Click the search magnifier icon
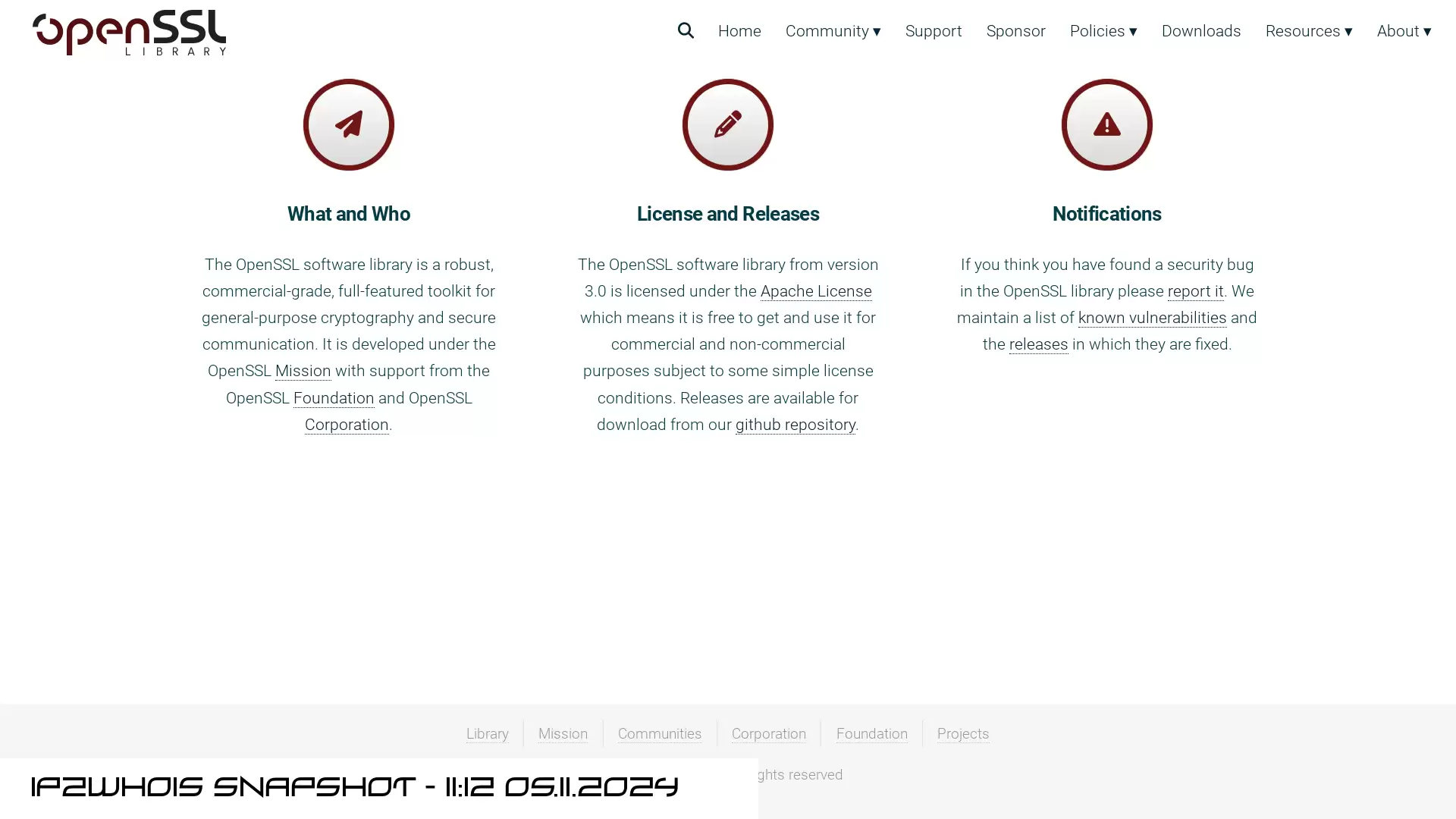This screenshot has height=819, width=1456. (685, 30)
